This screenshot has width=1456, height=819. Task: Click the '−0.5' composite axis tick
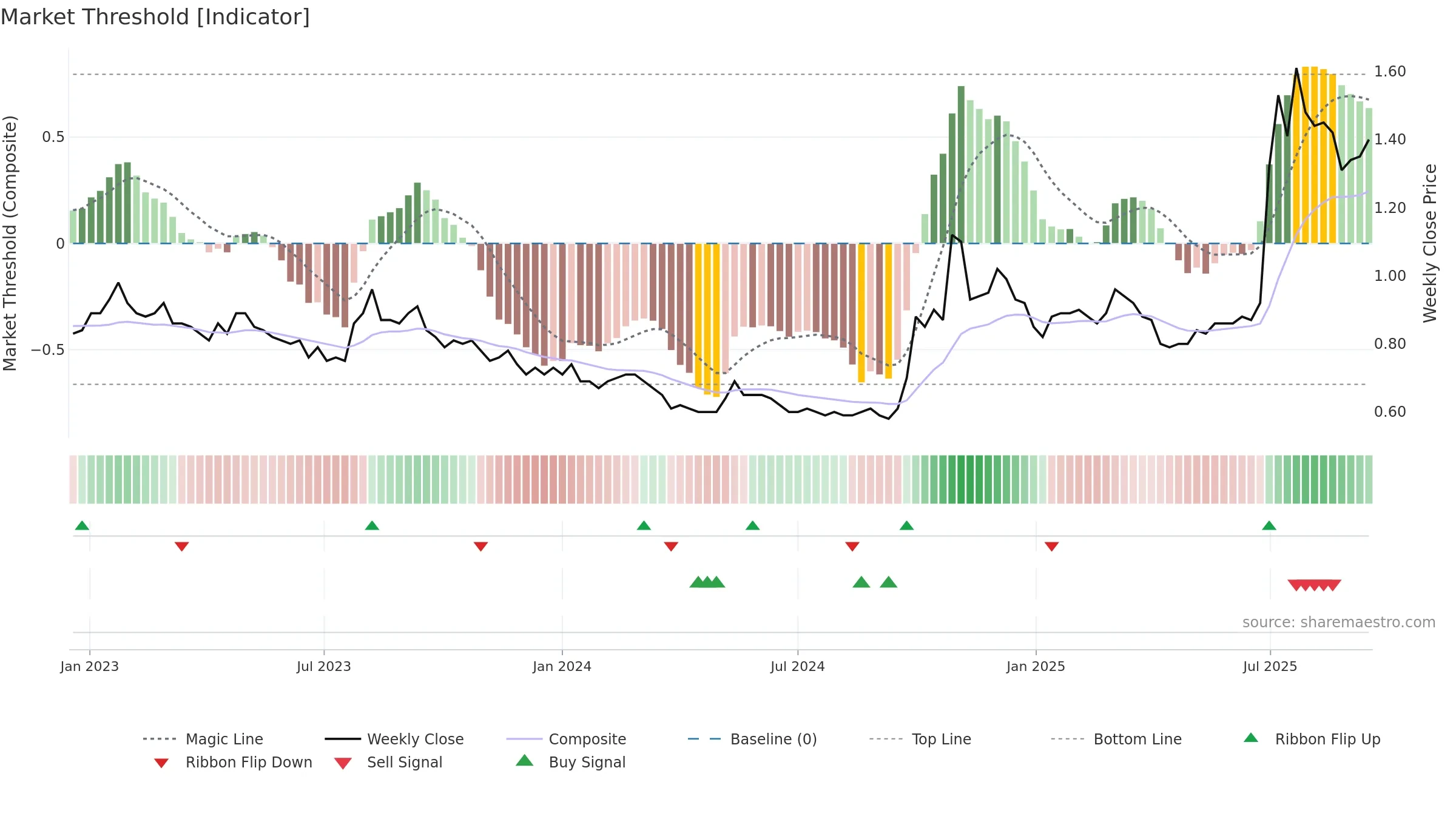pos(48,350)
